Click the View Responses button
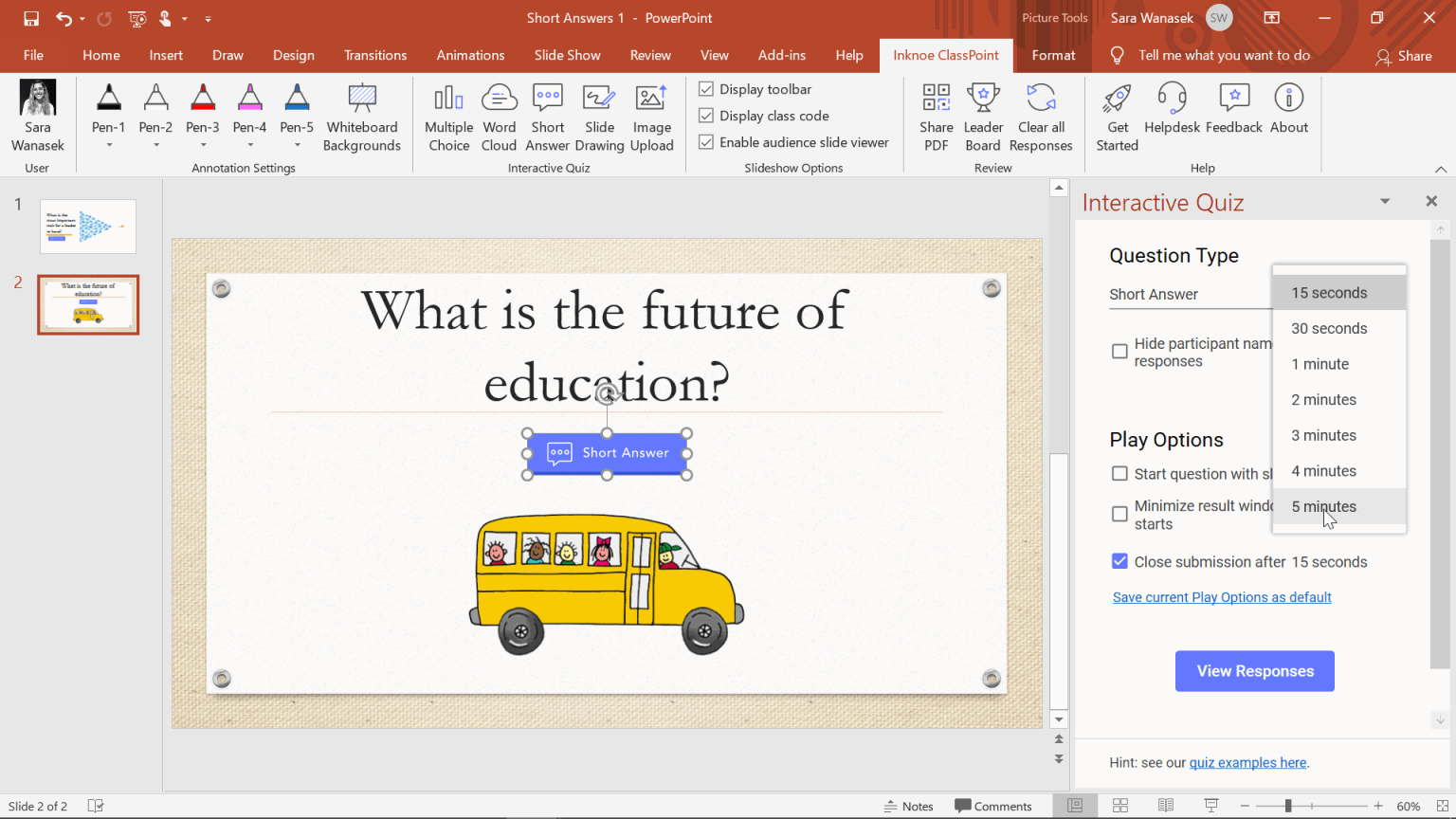 pos(1254,671)
